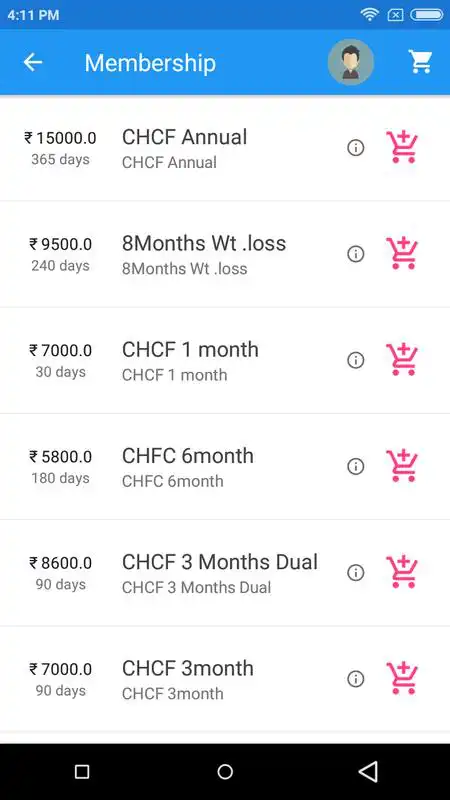Add CHCF Annual to cart
This screenshot has width=450, height=800.
402,147
